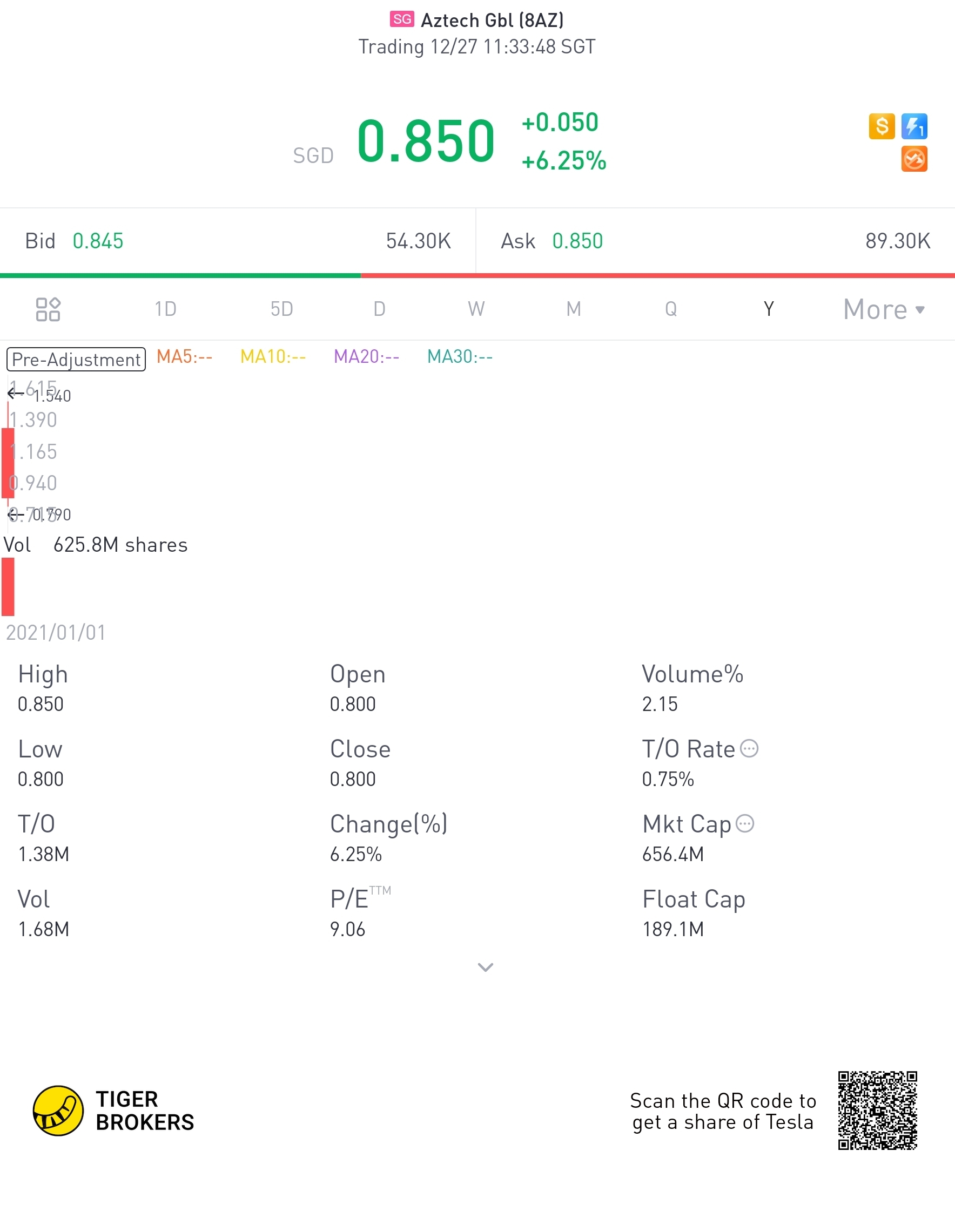Toggle the MA30 indicator label
The width and height of the screenshot is (955, 1232).
[460, 356]
